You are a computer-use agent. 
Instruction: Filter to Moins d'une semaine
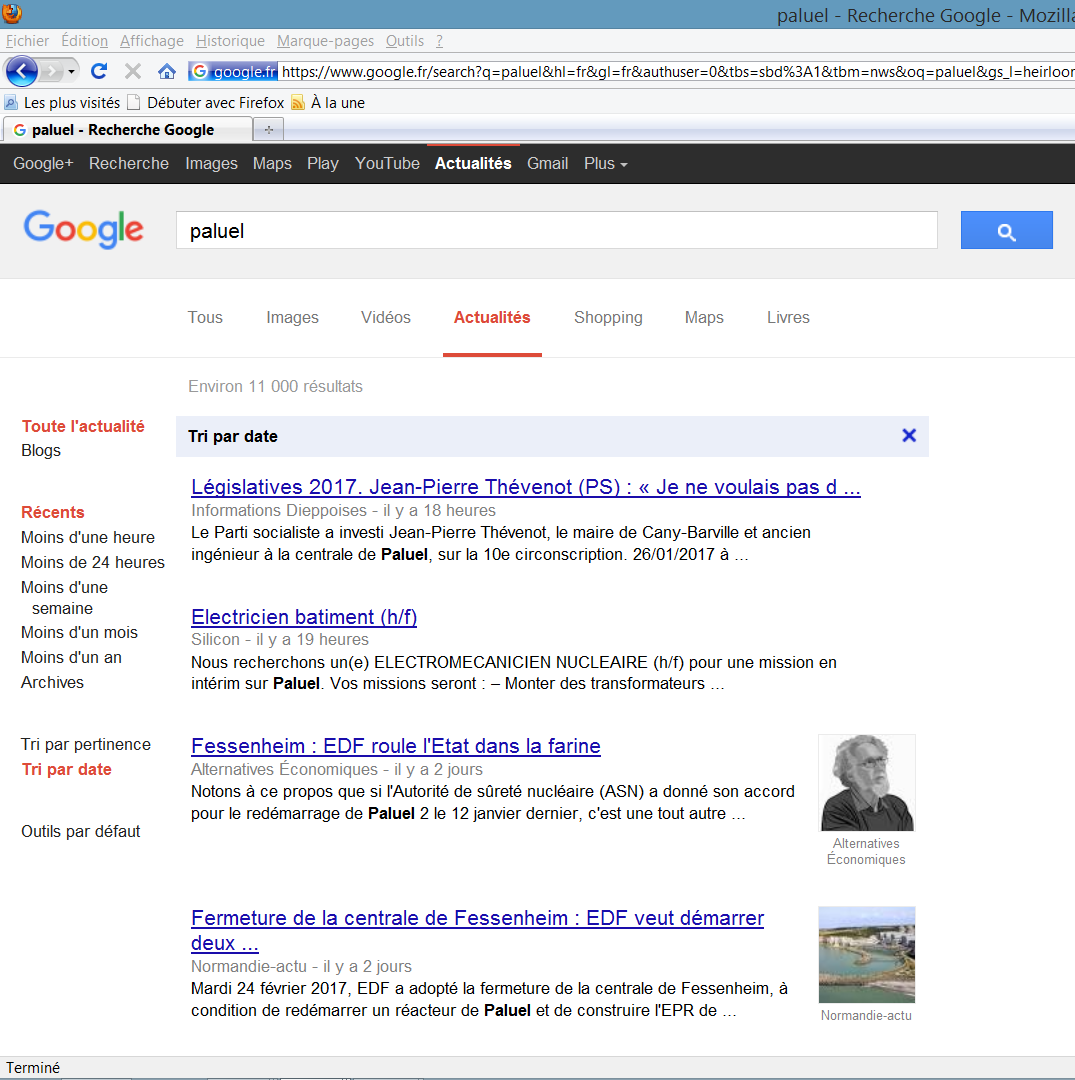tap(64, 598)
